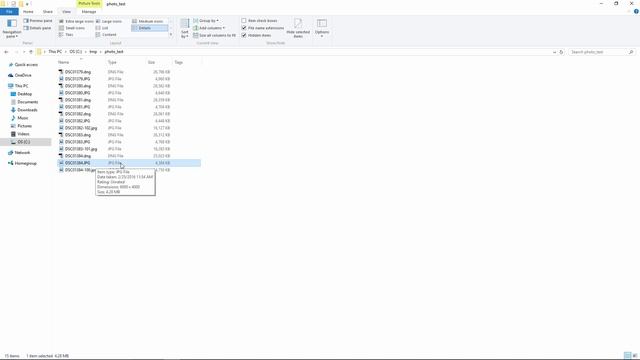
Task: Select Content layout
Action: pyautogui.click(x=106, y=35)
